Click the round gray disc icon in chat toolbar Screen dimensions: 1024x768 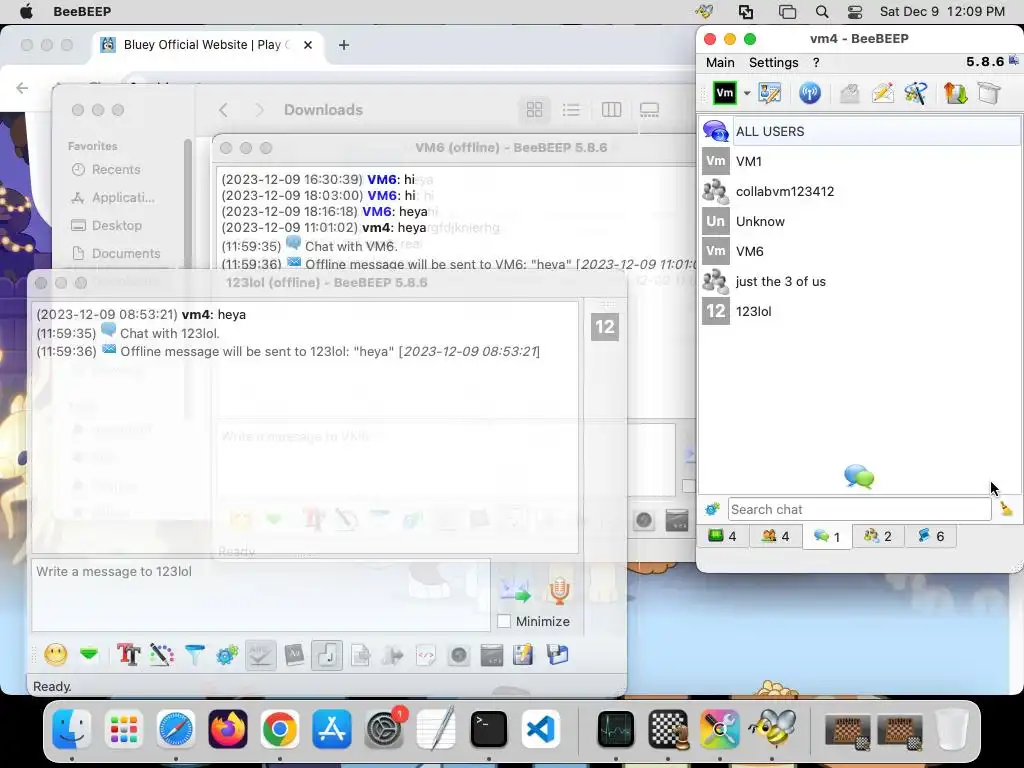point(458,654)
